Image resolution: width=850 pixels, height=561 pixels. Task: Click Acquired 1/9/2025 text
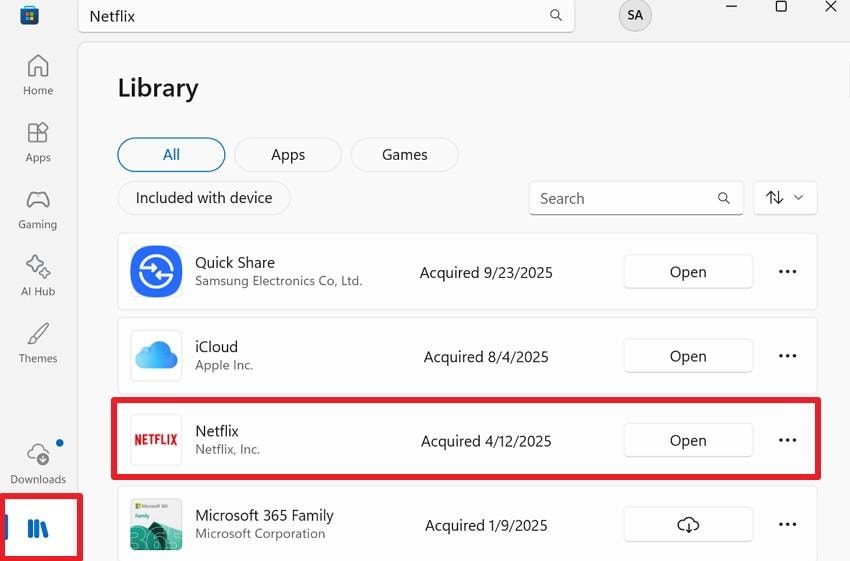coord(486,525)
